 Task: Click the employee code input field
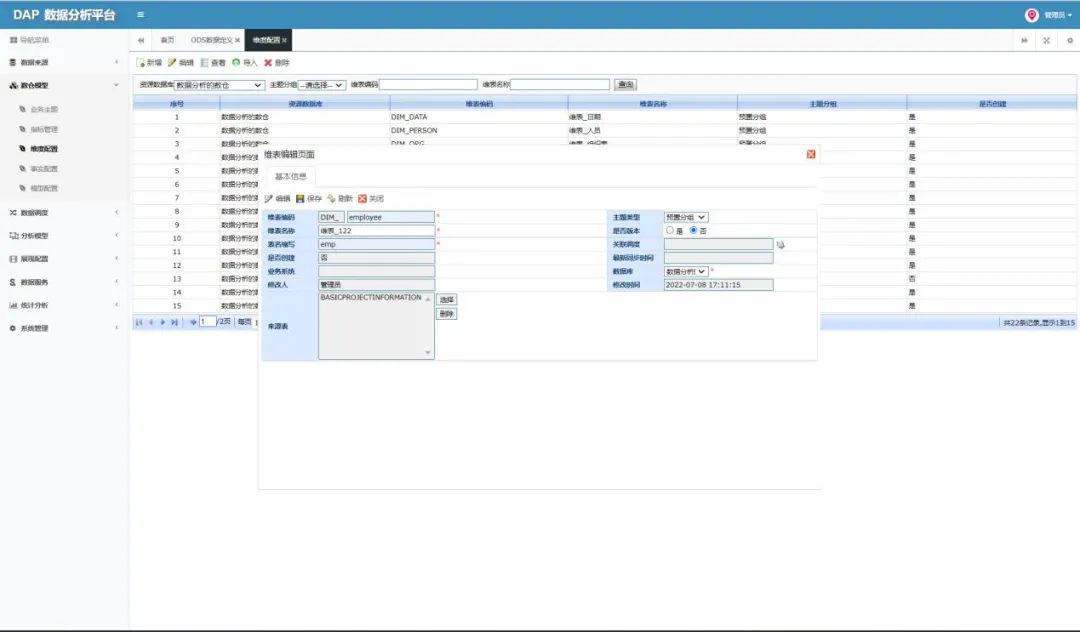(390, 217)
